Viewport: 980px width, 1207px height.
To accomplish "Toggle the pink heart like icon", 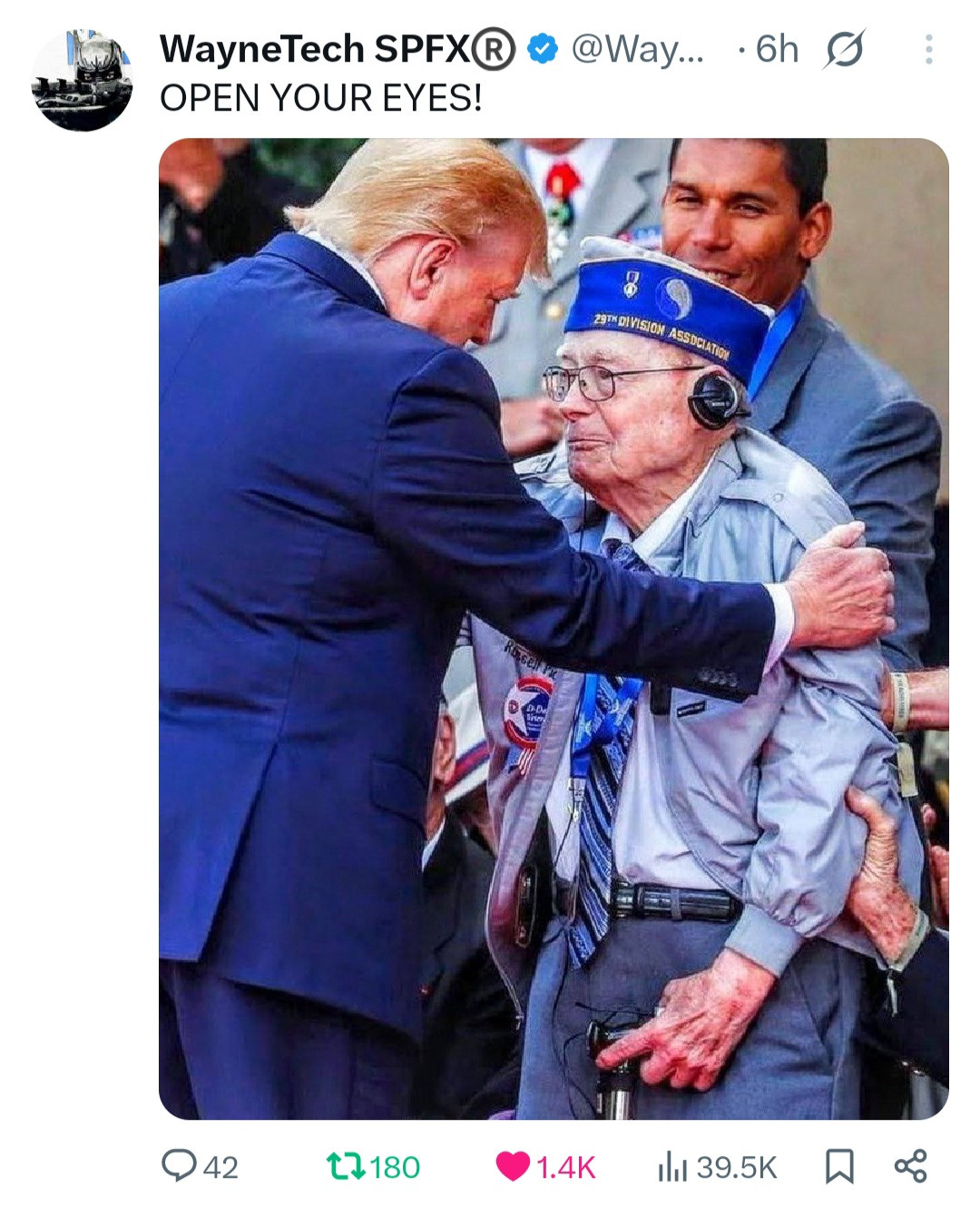I will [x=513, y=1167].
